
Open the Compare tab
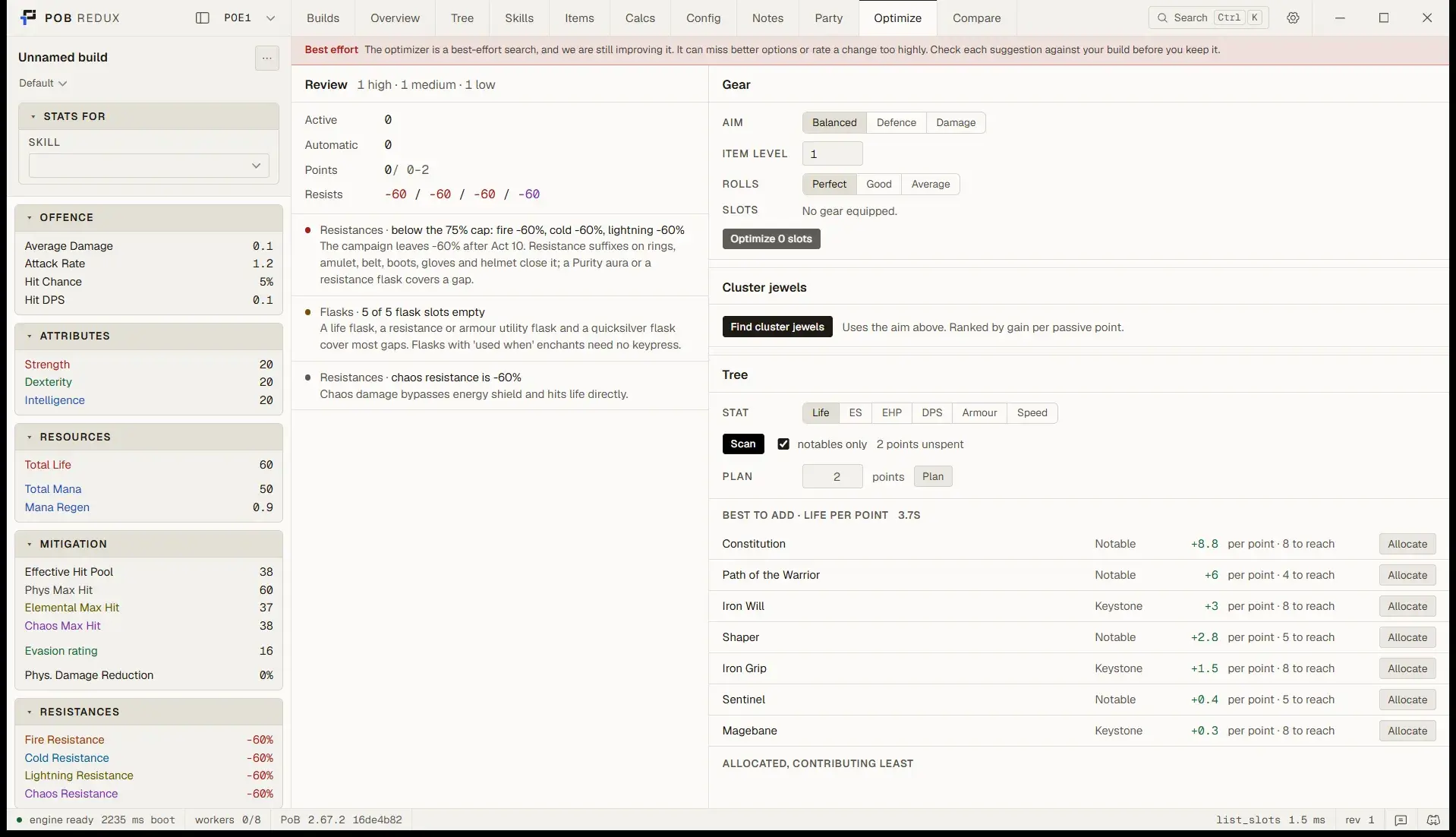tap(976, 17)
